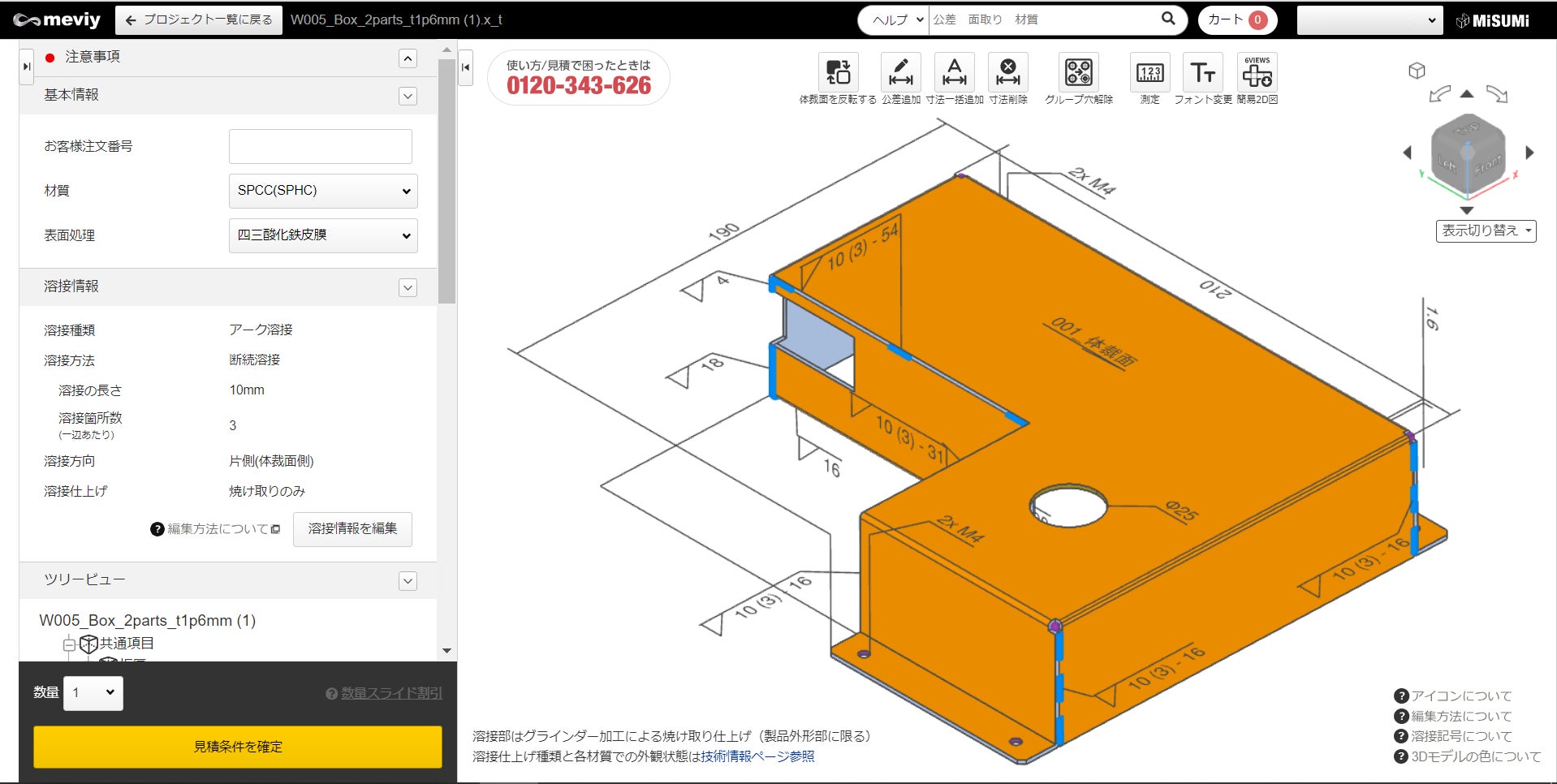Click the flip appearance surface icon
1557x784 pixels.
tap(837, 73)
